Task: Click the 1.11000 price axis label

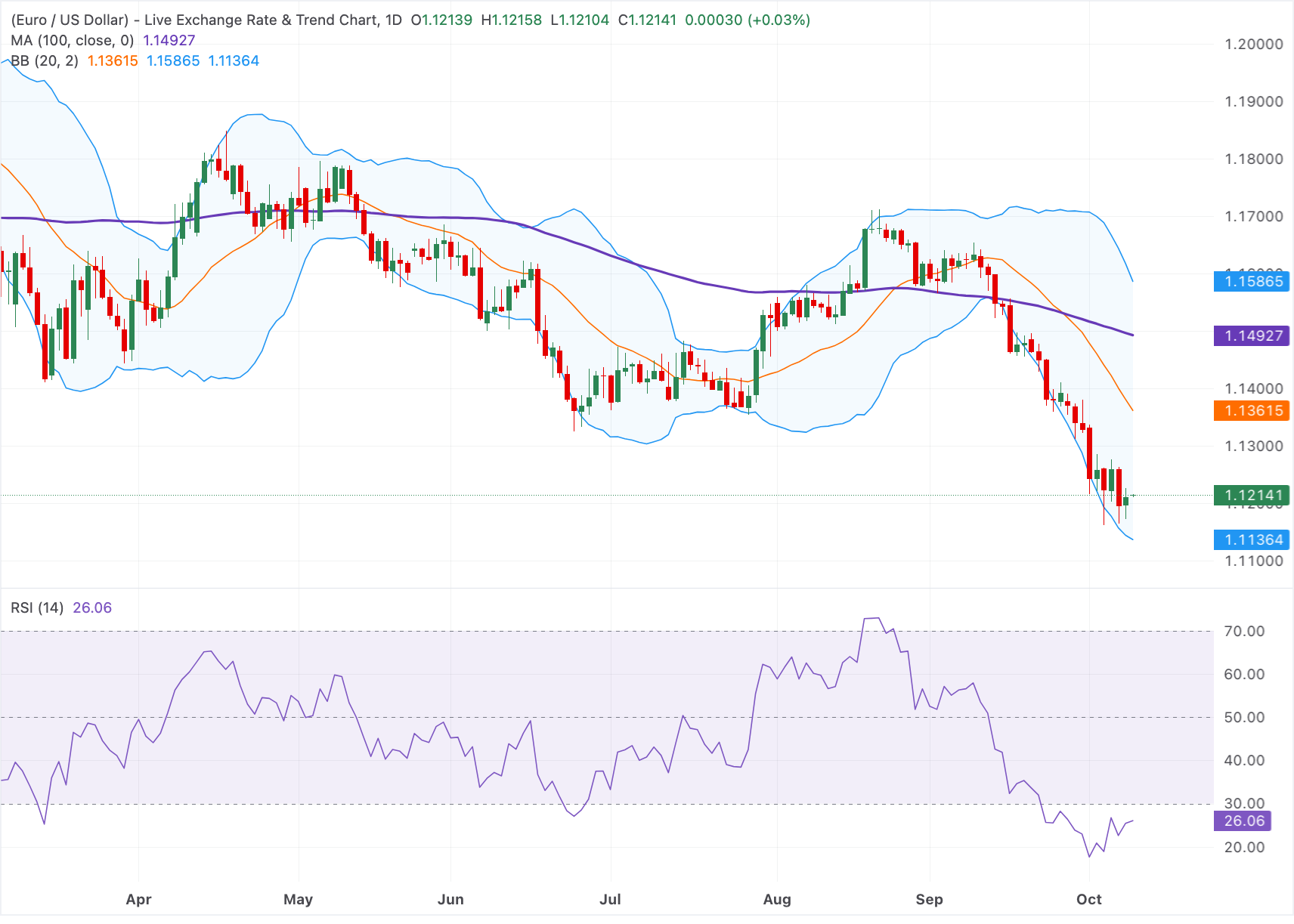Action: [1254, 561]
